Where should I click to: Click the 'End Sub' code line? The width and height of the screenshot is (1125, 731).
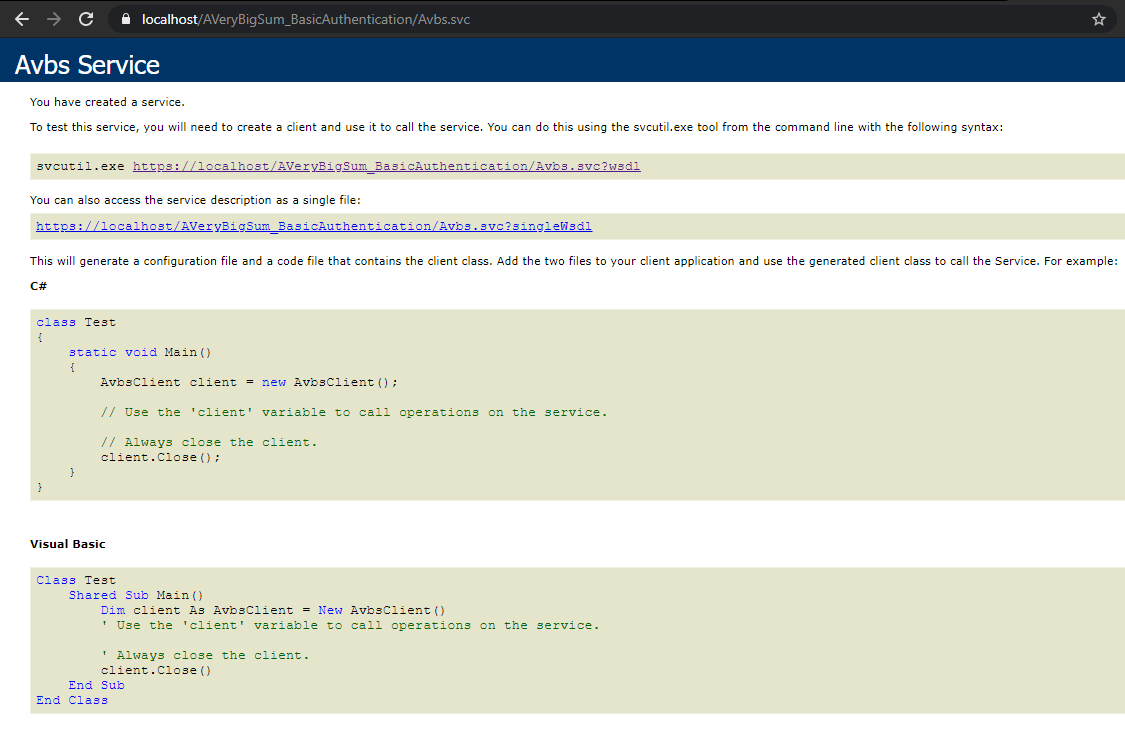point(97,685)
